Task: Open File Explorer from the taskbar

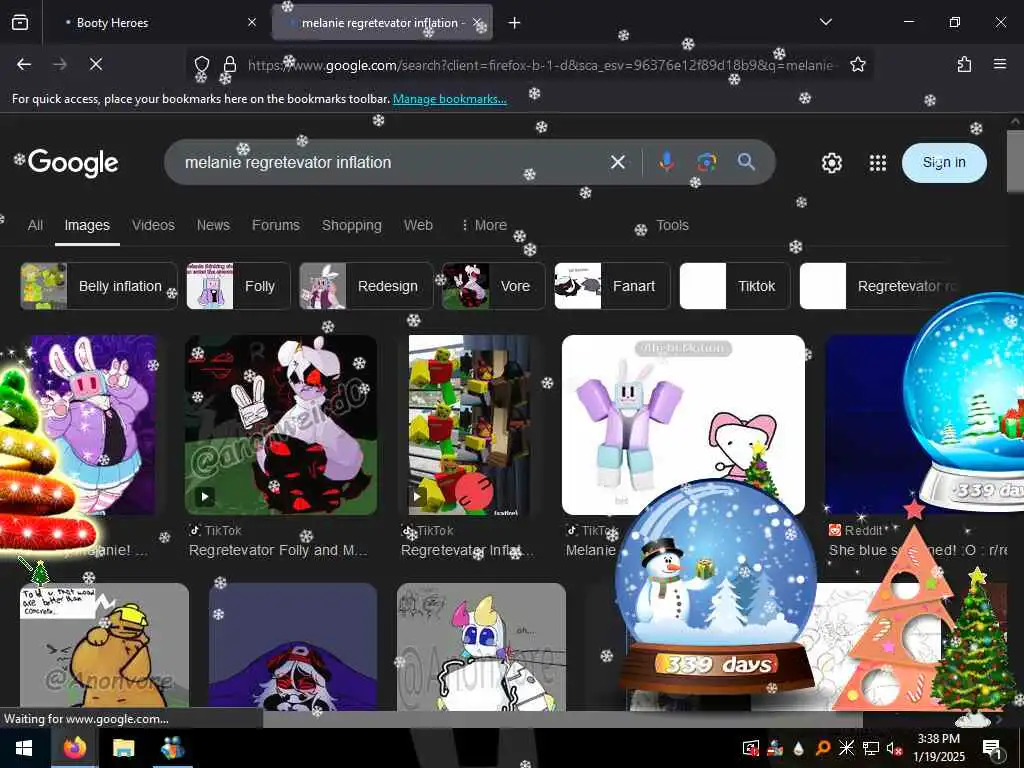Action: [x=123, y=748]
